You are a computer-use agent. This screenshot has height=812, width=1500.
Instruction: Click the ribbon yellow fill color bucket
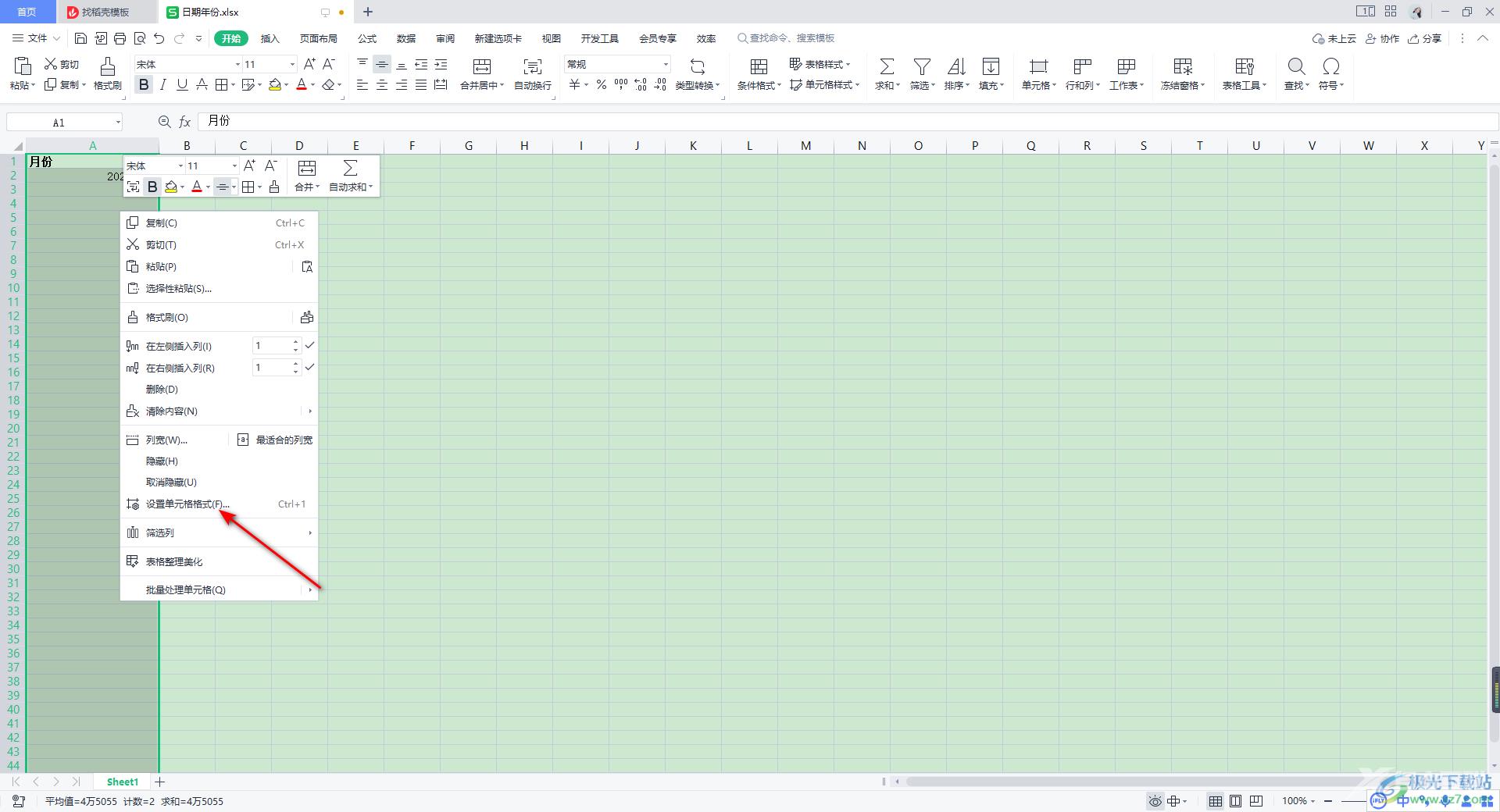(x=275, y=84)
